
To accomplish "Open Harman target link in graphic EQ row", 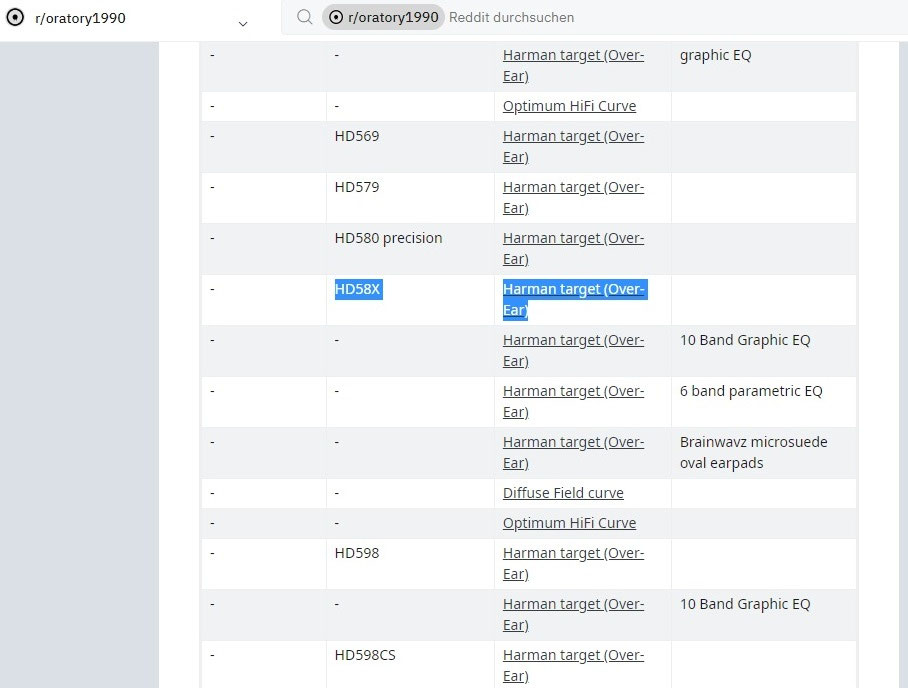I will pyautogui.click(x=573, y=65).
